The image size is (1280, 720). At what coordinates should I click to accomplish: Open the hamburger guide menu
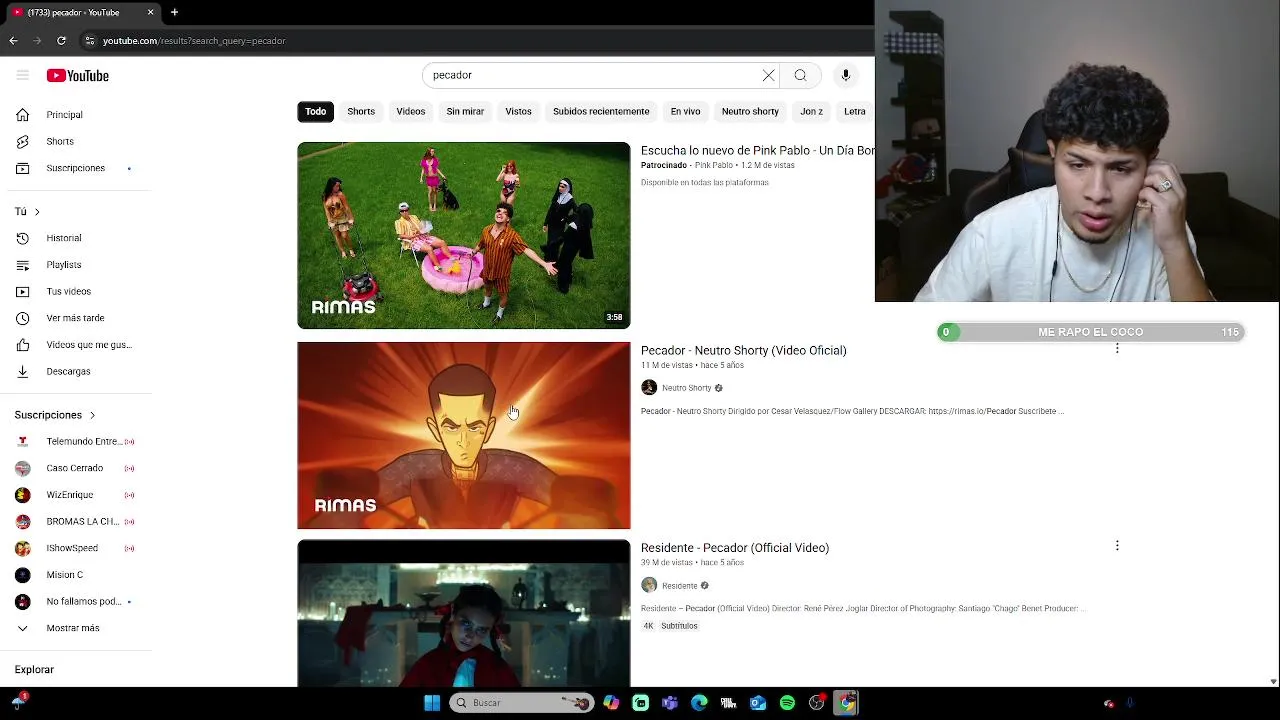[22, 75]
